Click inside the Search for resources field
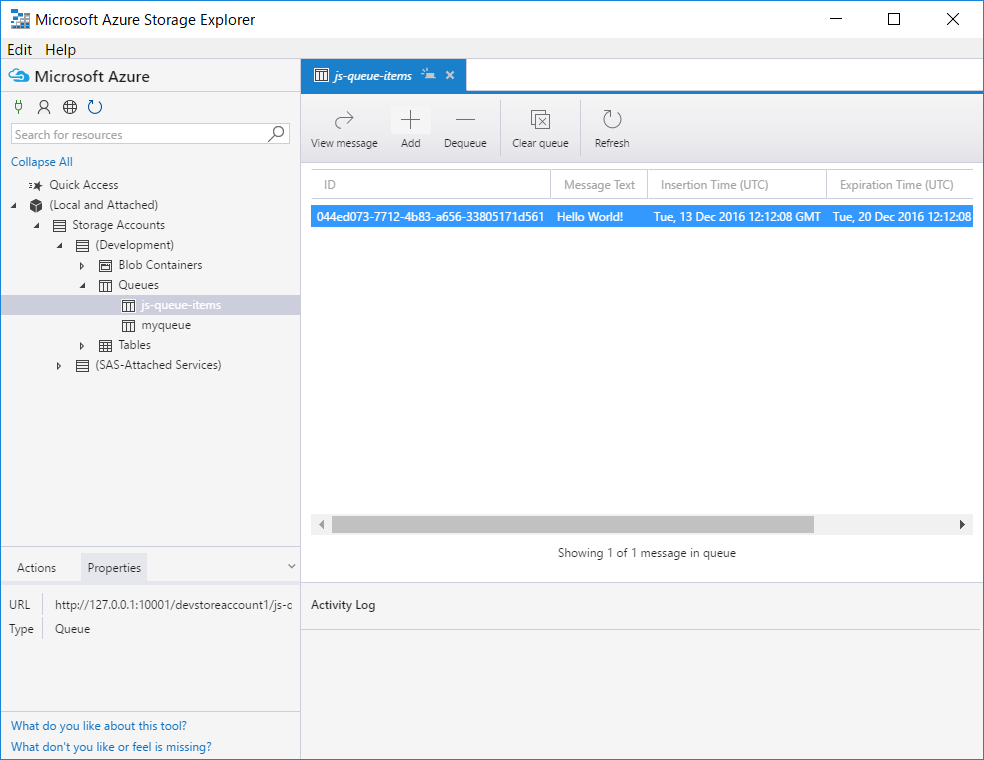This screenshot has width=984, height=760. tap(140, 133)
